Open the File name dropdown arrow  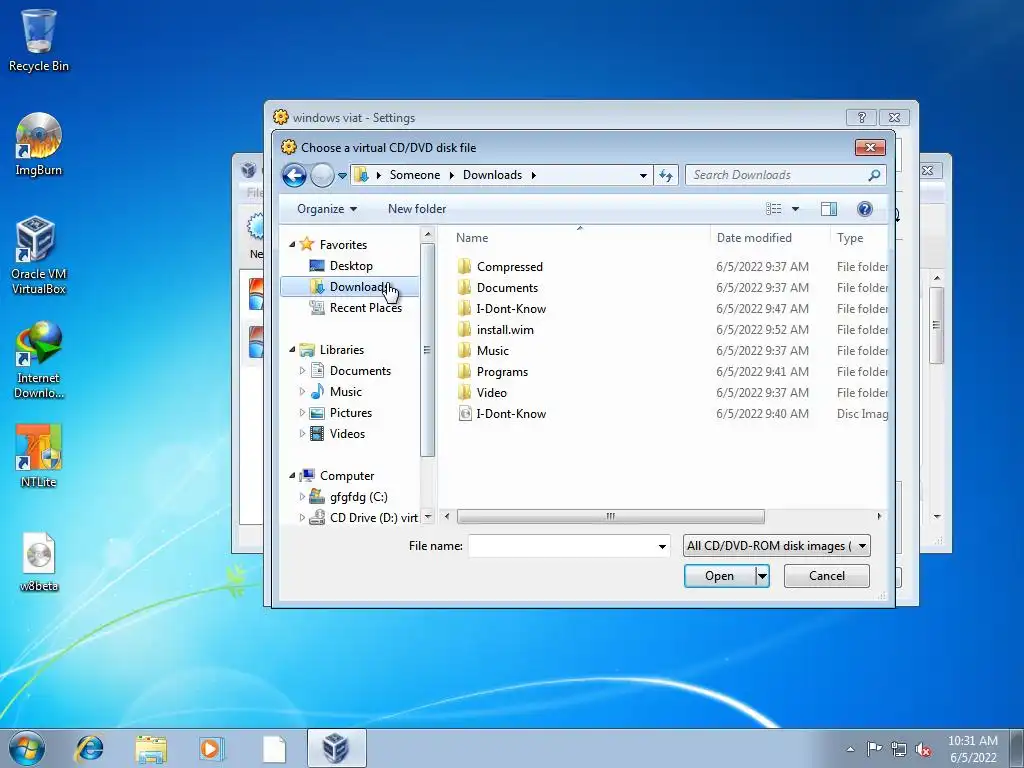coord(662,546)
